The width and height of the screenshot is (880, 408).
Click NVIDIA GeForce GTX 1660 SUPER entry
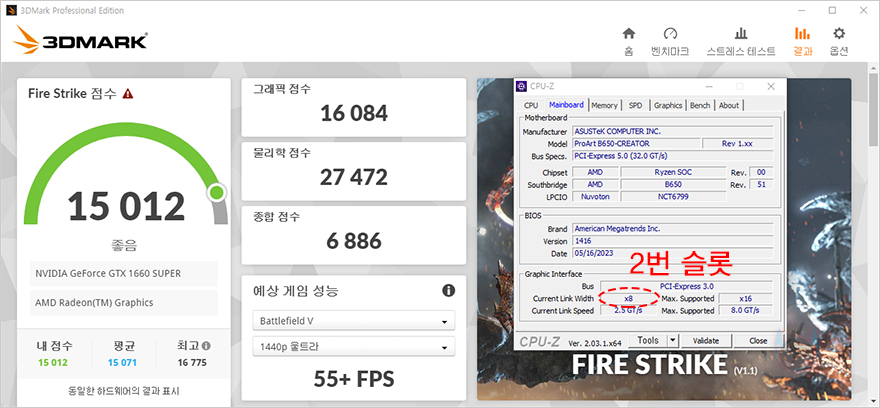coord(123,273)
